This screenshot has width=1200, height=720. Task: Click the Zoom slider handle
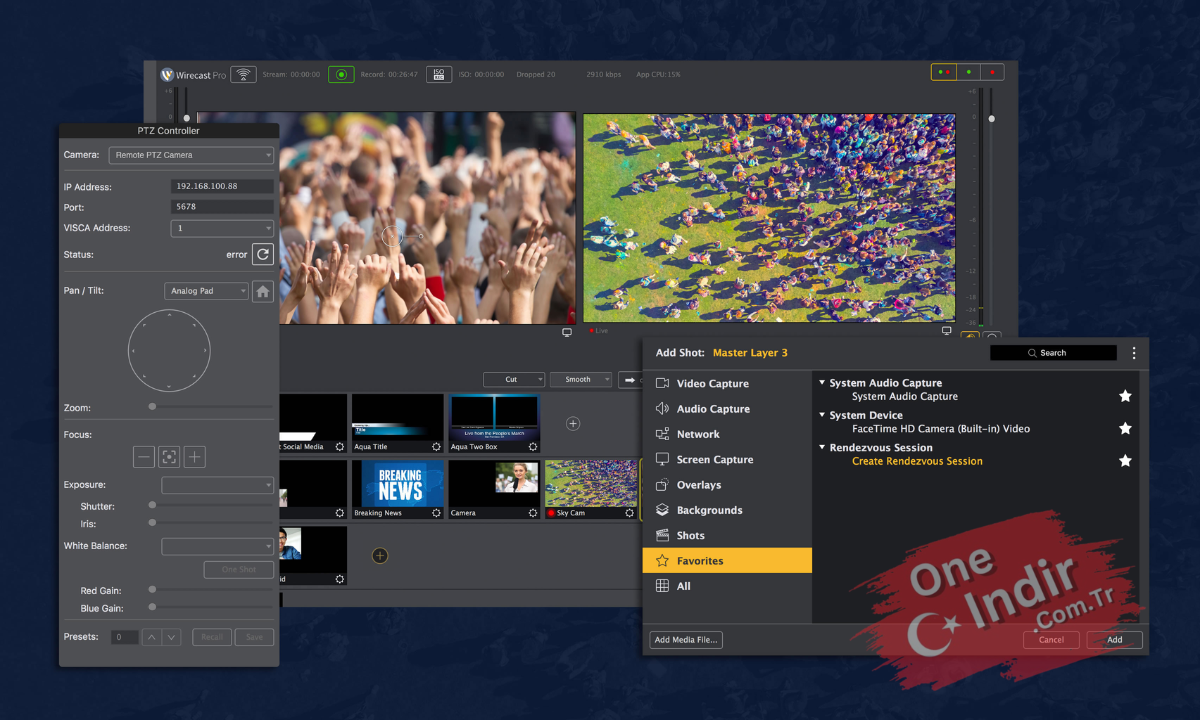coord(152,407)
